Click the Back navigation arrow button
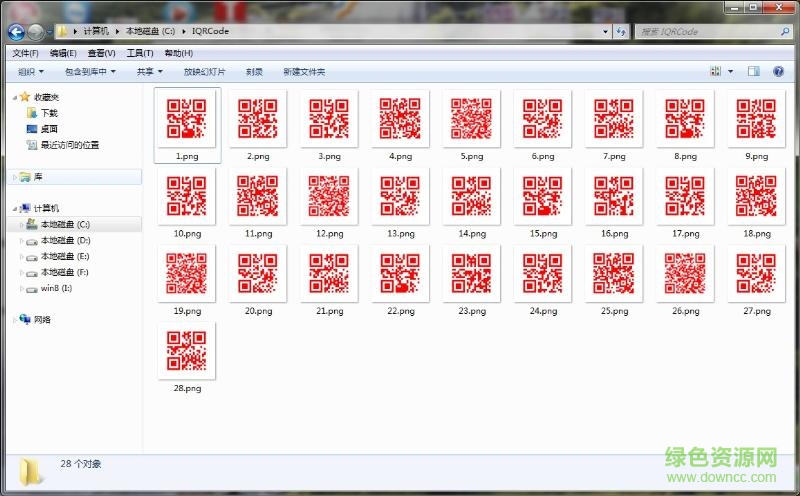The height and width of the screenshot is (496, 800). click(x=16, y=32)
